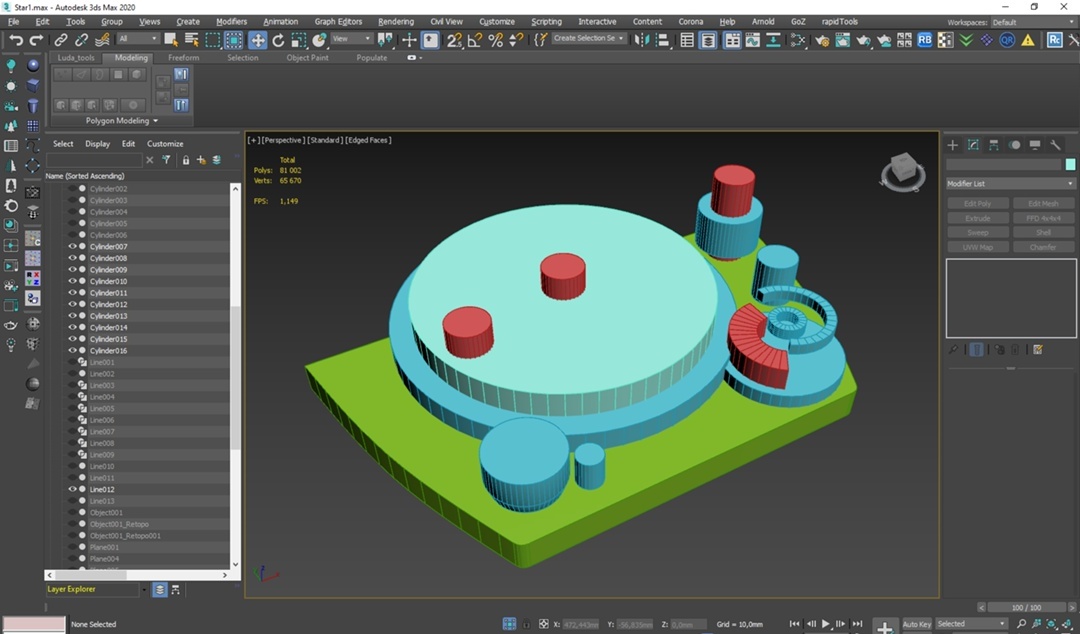
Task: Activate the Unlink Selection tool
Action: [x=81, y=40]
